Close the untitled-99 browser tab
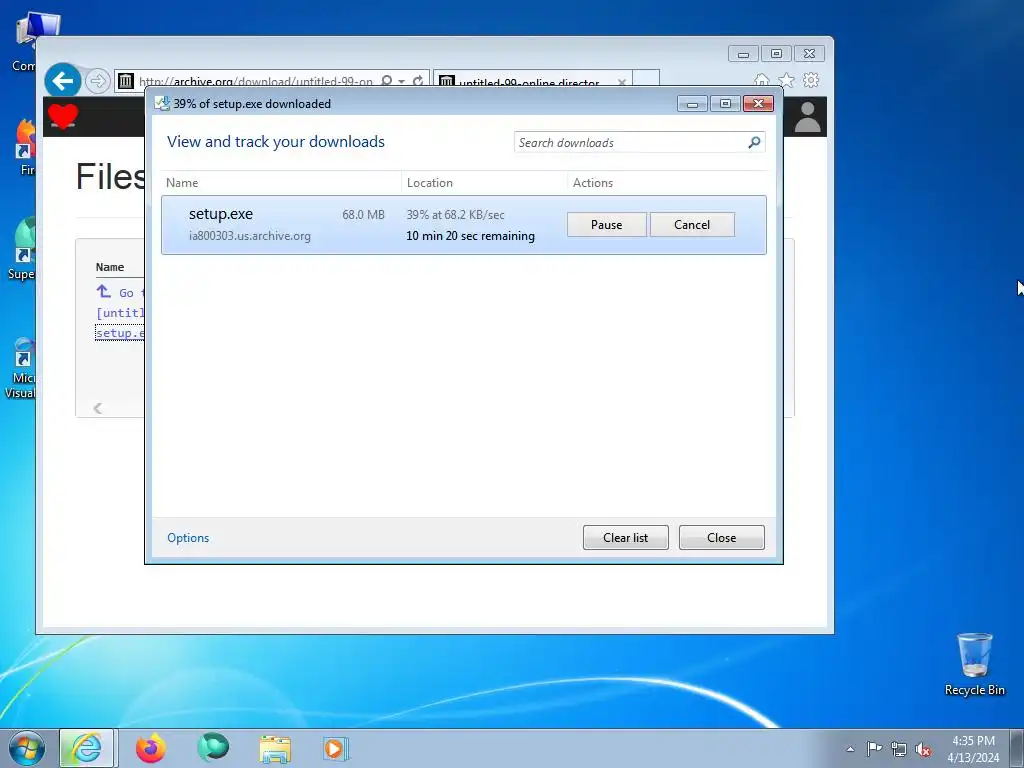This screenshot has width=1024, height=768. point(622,82)
